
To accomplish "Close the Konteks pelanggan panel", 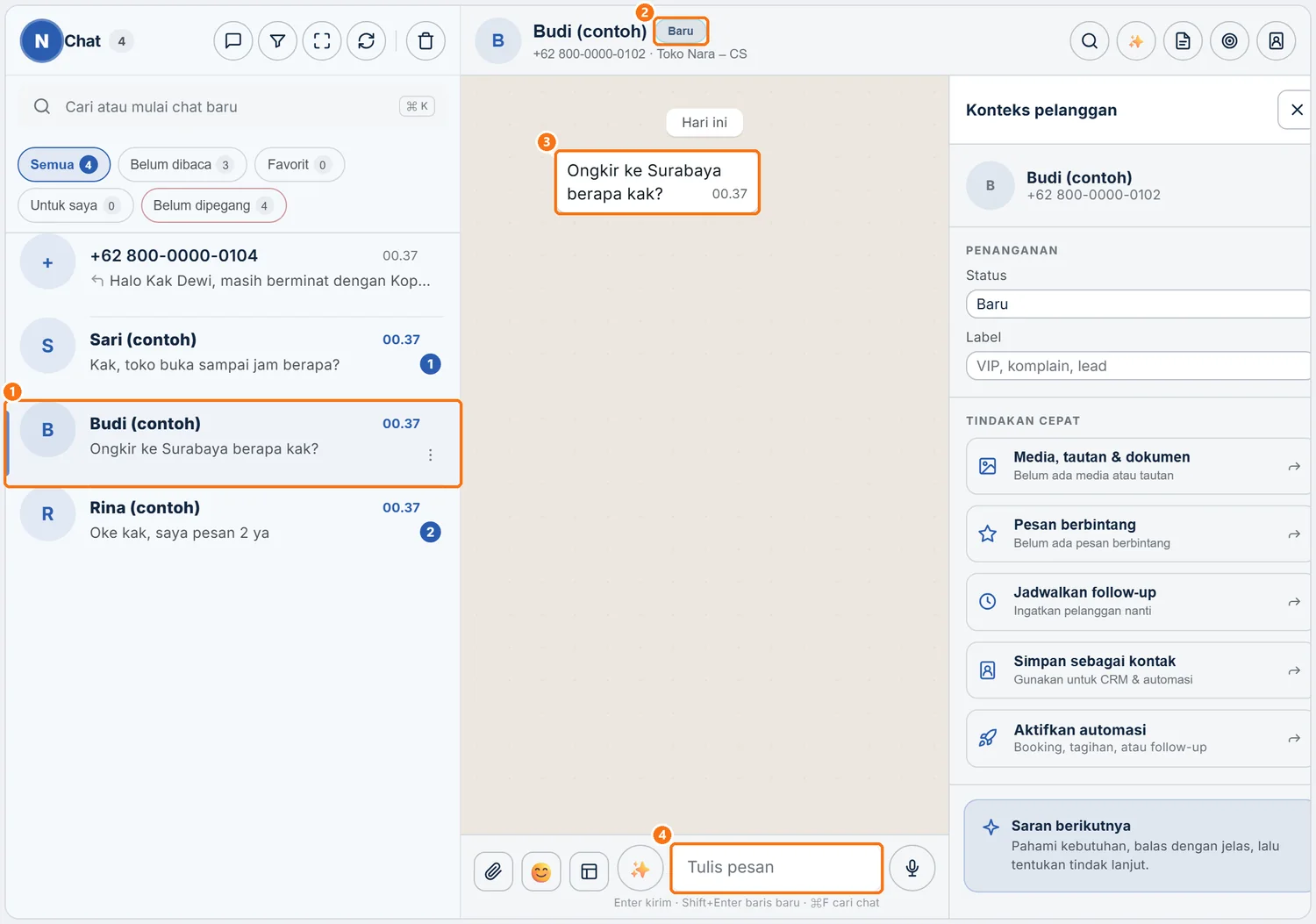I will coord(1297,110).
